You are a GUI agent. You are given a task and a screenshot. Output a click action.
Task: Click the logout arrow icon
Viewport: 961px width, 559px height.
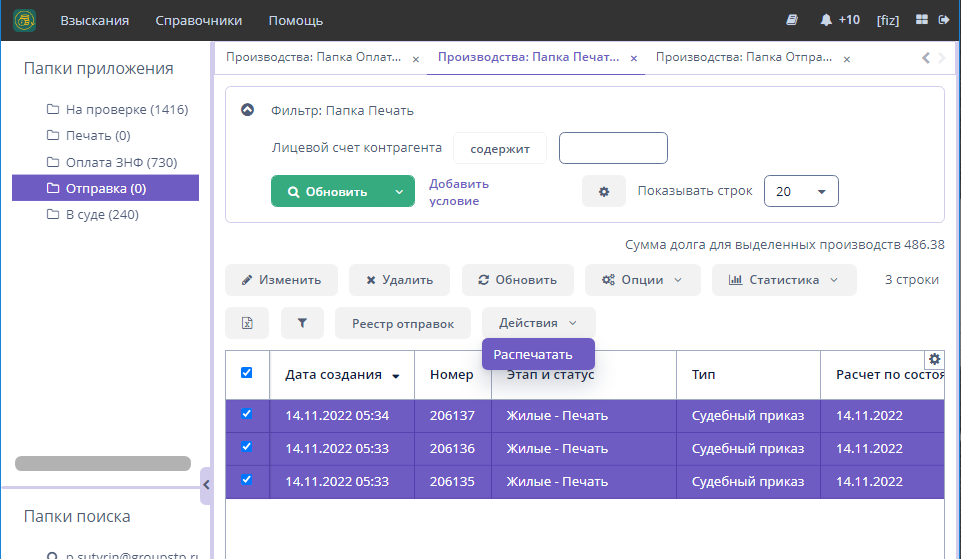pyautogui.click(x=944, y=20)
